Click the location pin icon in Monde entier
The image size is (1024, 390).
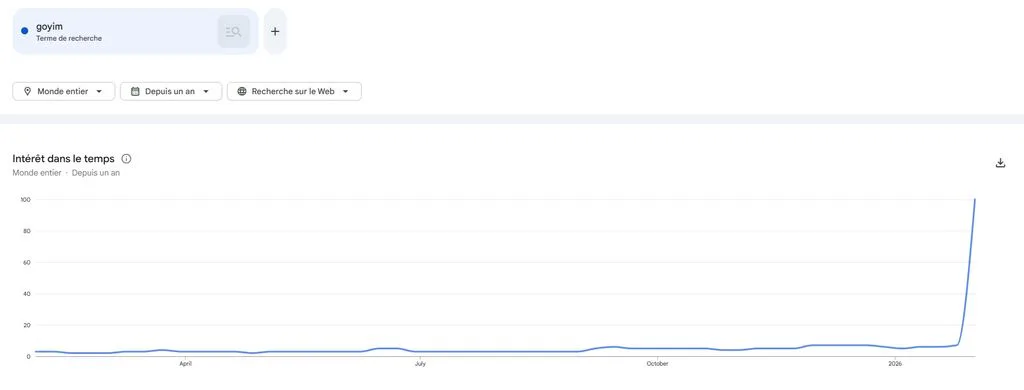[x=27, y=91]
